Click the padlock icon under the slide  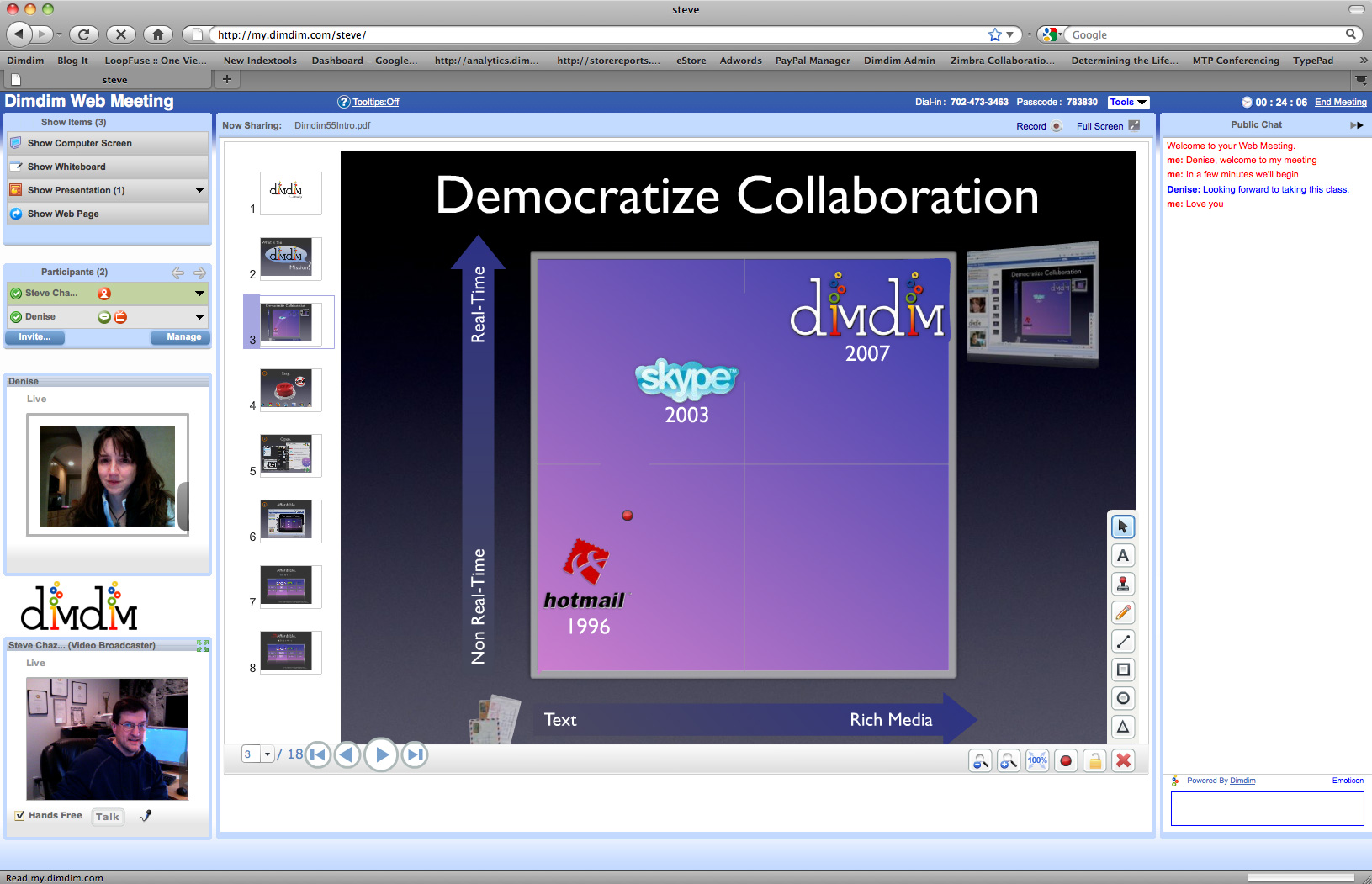1094,761
